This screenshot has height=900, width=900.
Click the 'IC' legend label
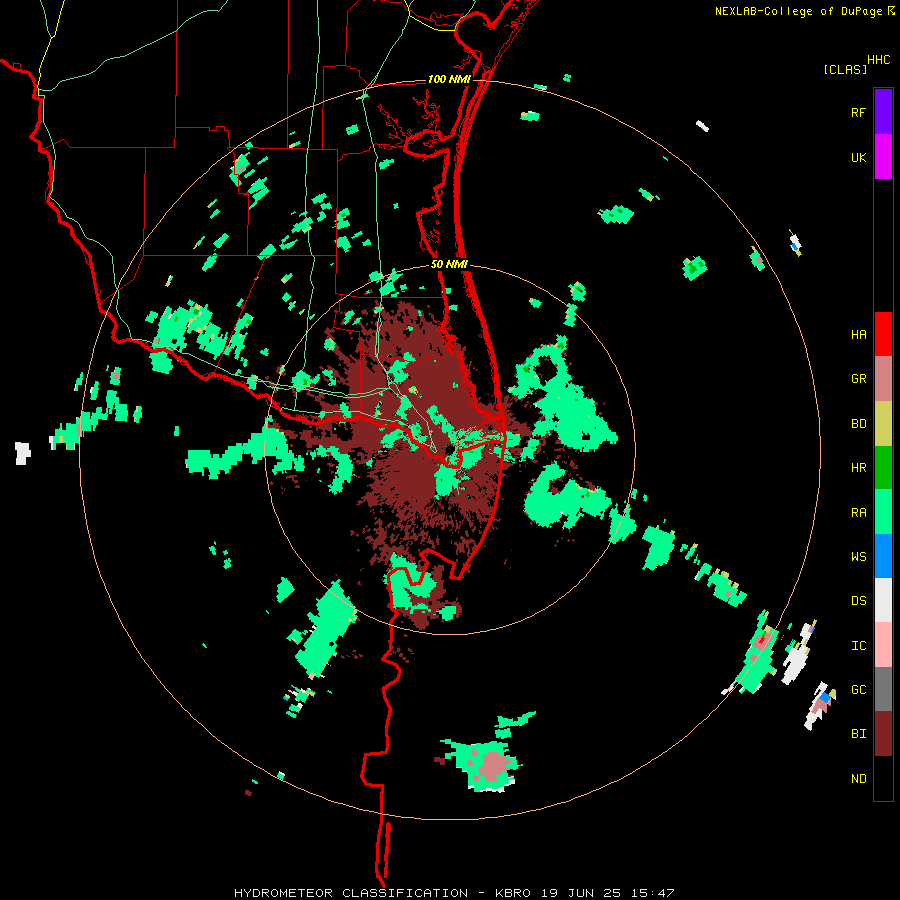tap(858, 646)
